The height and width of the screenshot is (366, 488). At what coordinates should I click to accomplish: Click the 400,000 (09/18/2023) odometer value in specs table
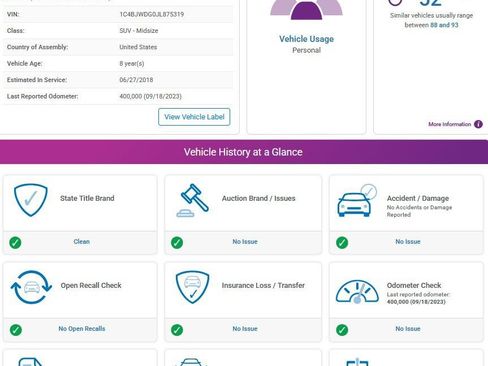point(150,96)
